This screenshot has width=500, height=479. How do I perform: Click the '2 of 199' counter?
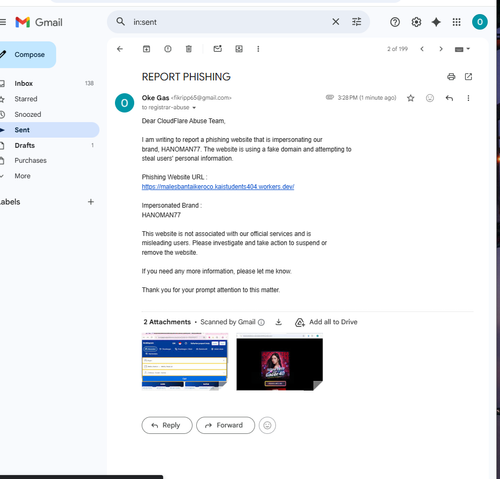pos(397,49)
